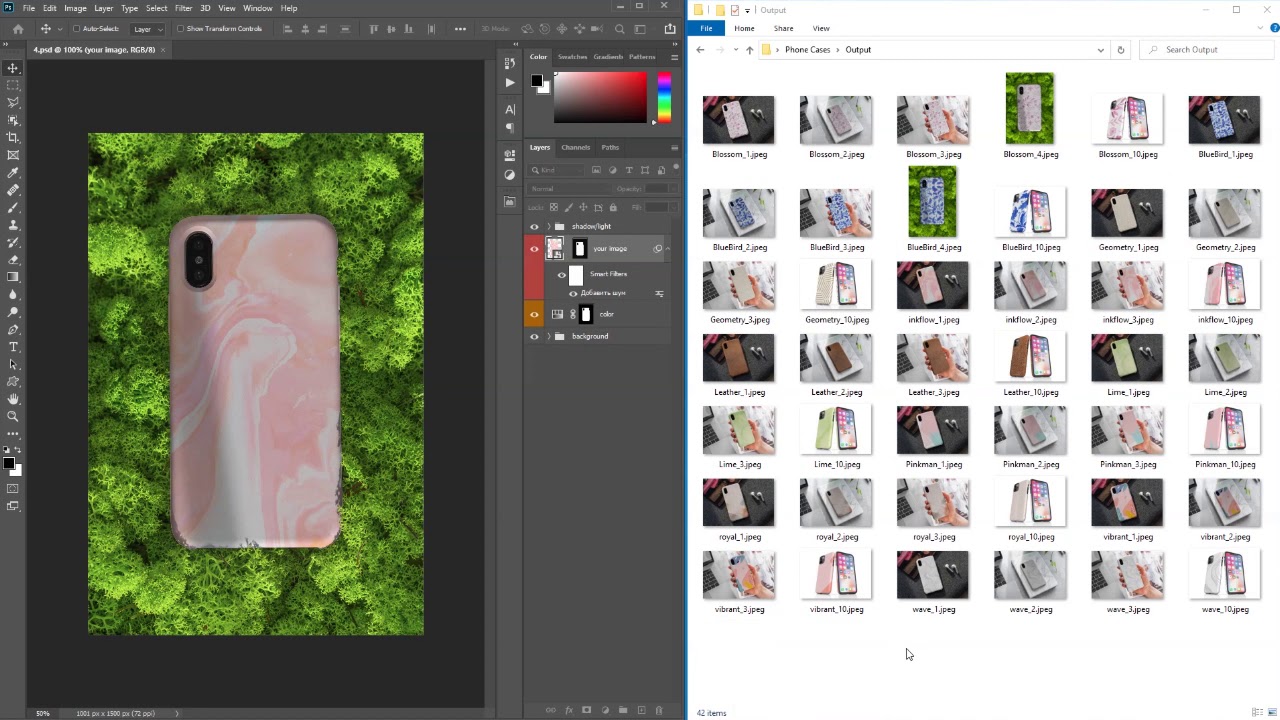Select the wave_10.jpeg file
Viewport: 1280px width, 720px height.
tap(1225, 582)
